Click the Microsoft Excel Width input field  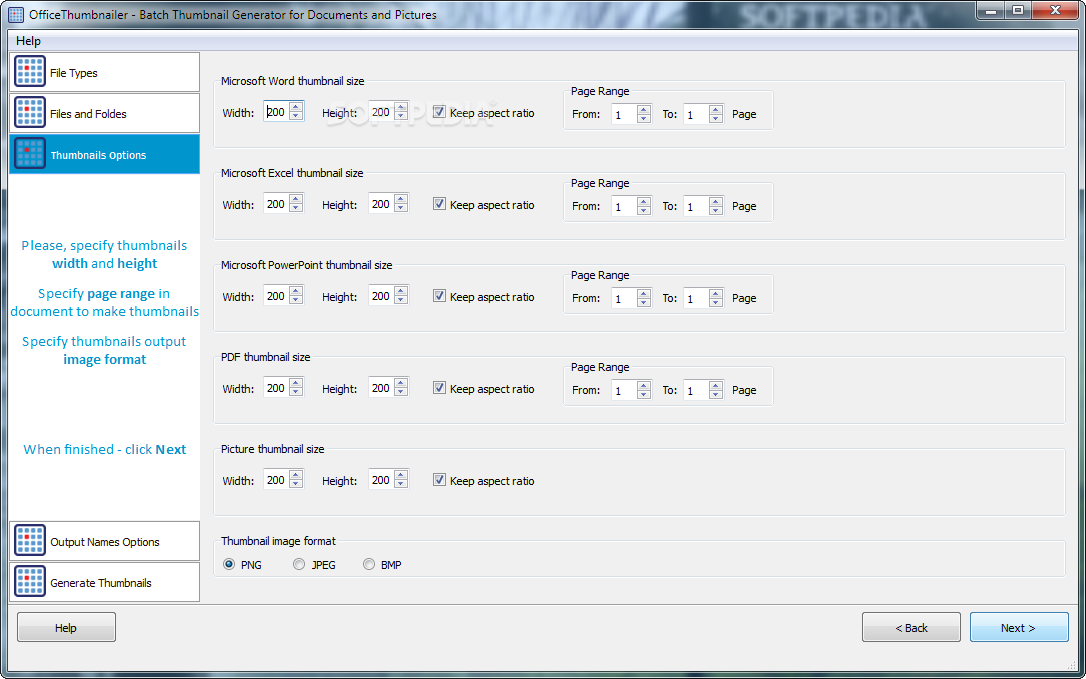point(276,204)
